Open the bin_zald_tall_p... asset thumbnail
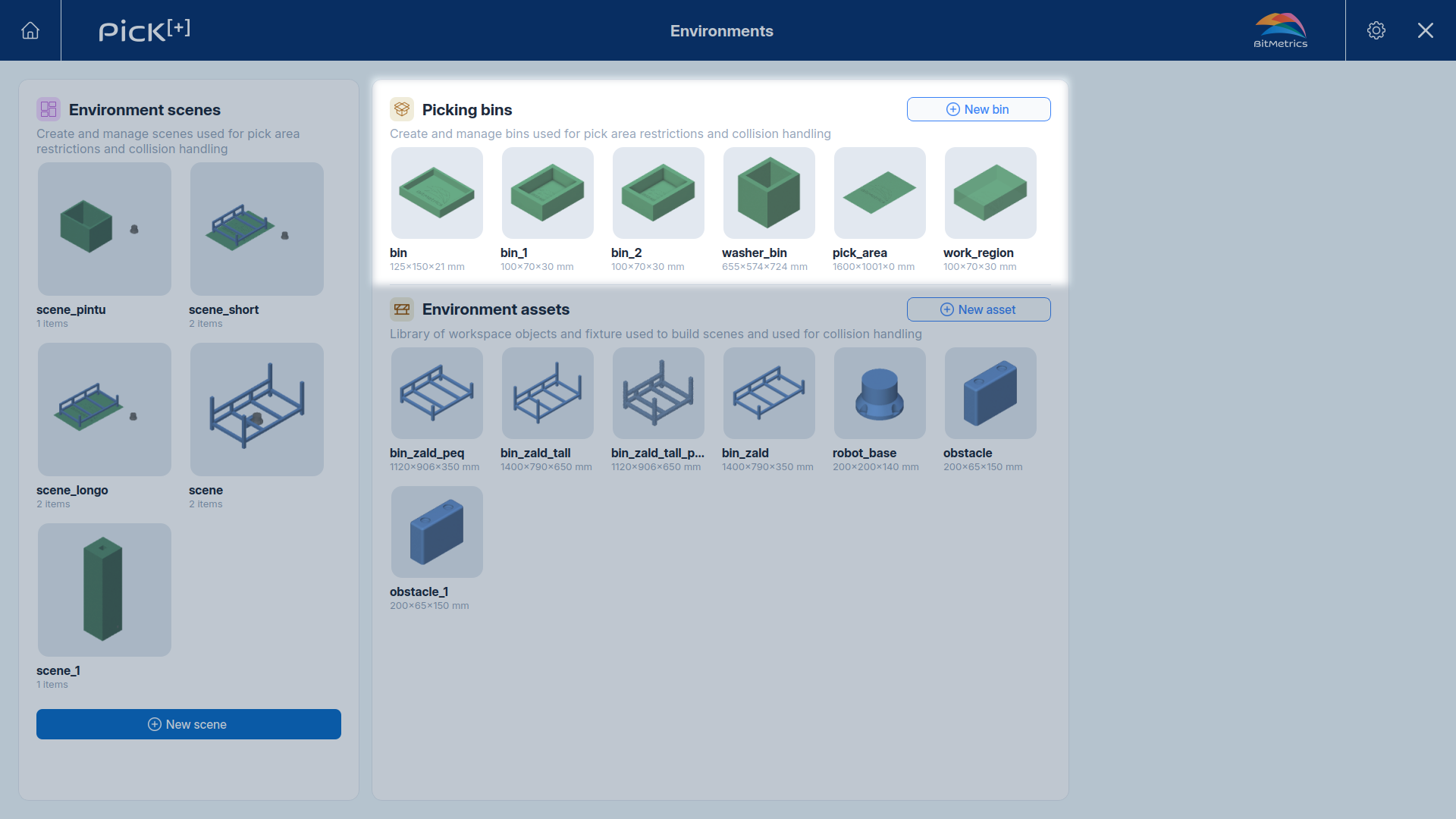 658,394
